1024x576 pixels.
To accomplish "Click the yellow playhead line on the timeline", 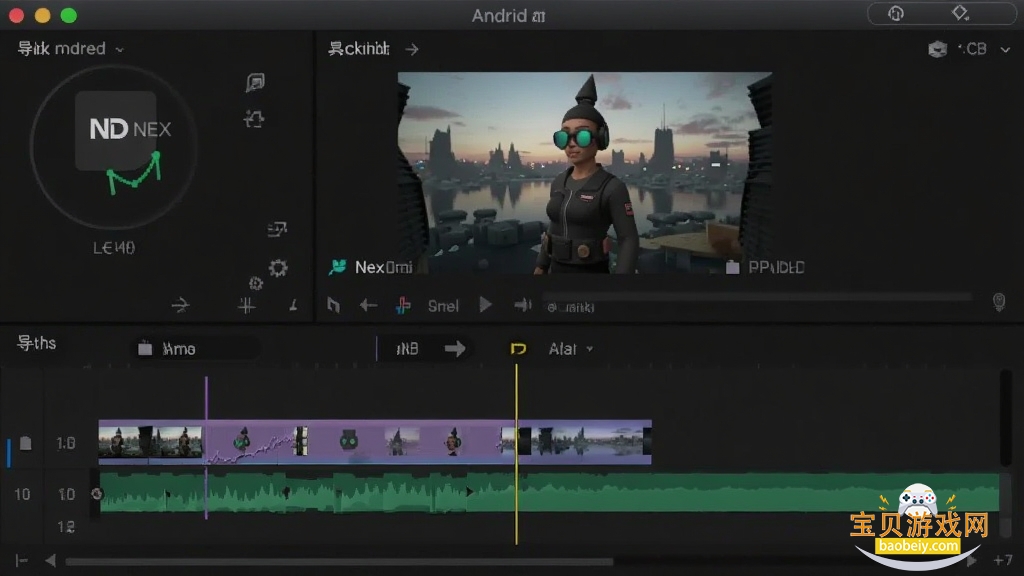I will click(516, 454).
